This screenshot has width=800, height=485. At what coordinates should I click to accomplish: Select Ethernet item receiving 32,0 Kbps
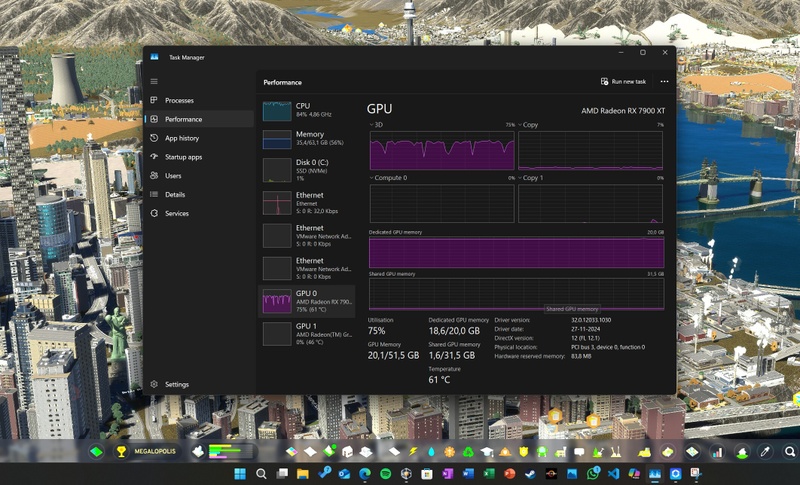click(307, 202)
